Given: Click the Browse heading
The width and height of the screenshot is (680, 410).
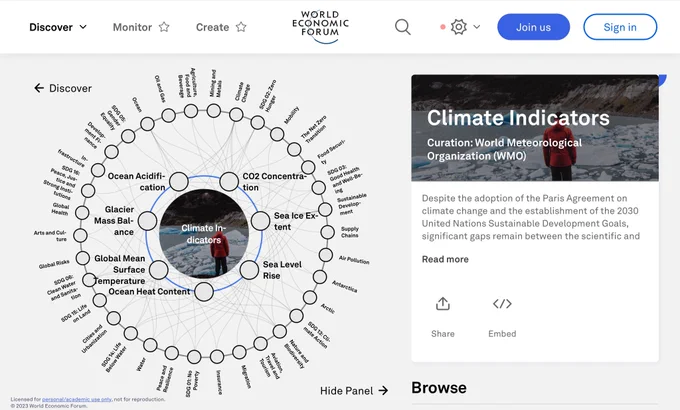Looking at the screenshot, I should coord(439,387).
